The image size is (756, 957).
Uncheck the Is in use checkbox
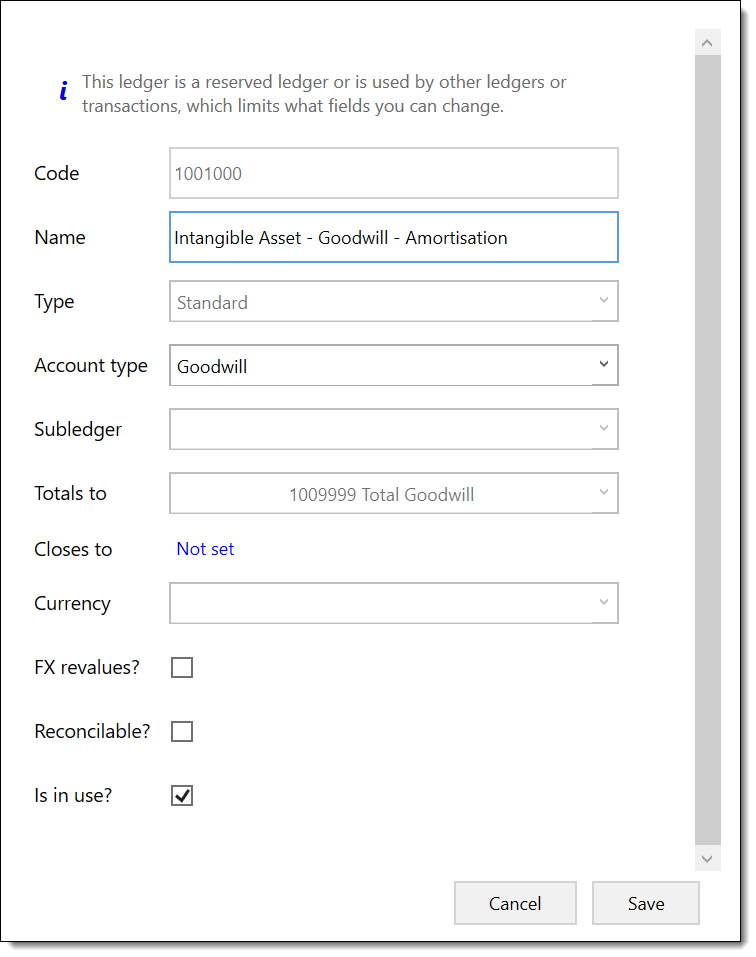click(x=181, y=795)
